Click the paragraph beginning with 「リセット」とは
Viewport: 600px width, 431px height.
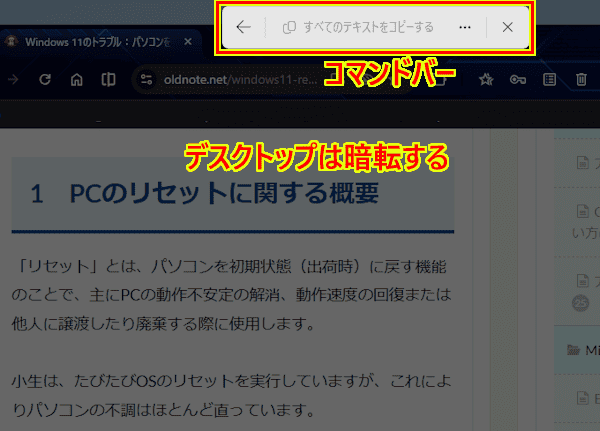pyautogui.click(x=232, y=296)
